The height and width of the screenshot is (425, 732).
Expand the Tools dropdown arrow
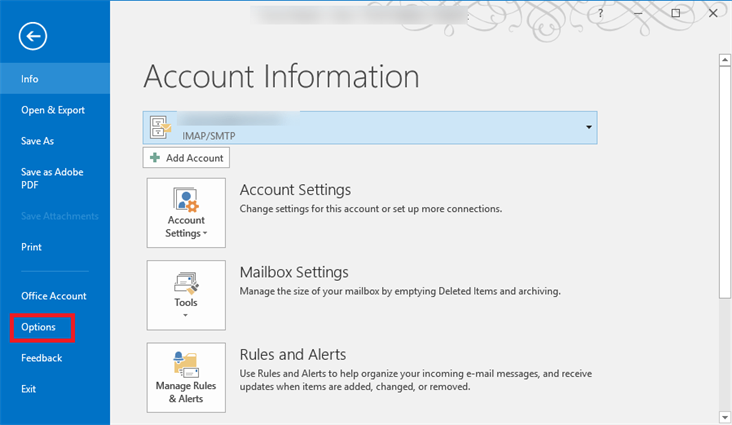[x=186, y=315]
